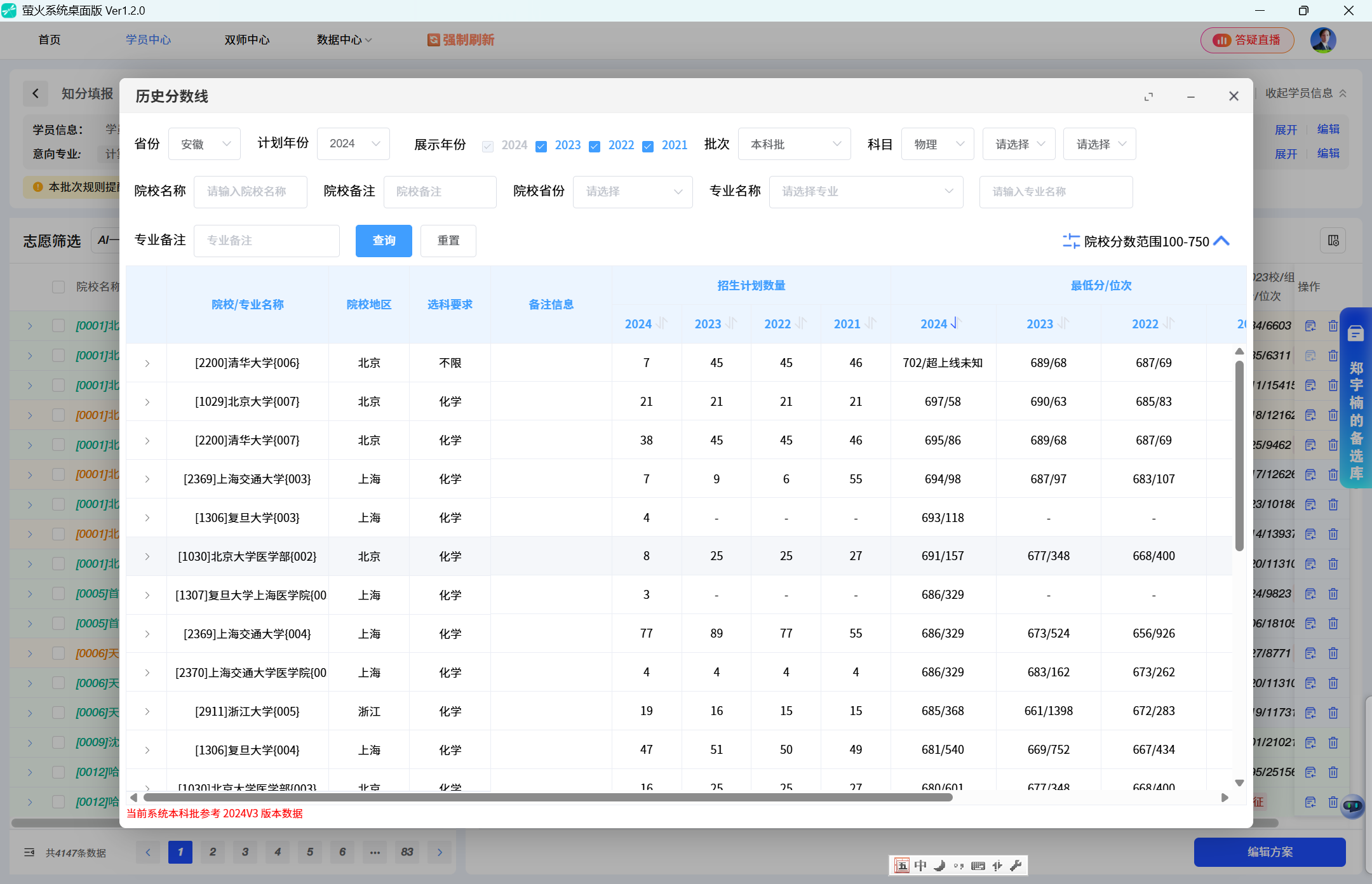Open the 批次 batch dropdown showing 本科批
The height and width of the screenshot is (884, 1372).
[794, 144]
